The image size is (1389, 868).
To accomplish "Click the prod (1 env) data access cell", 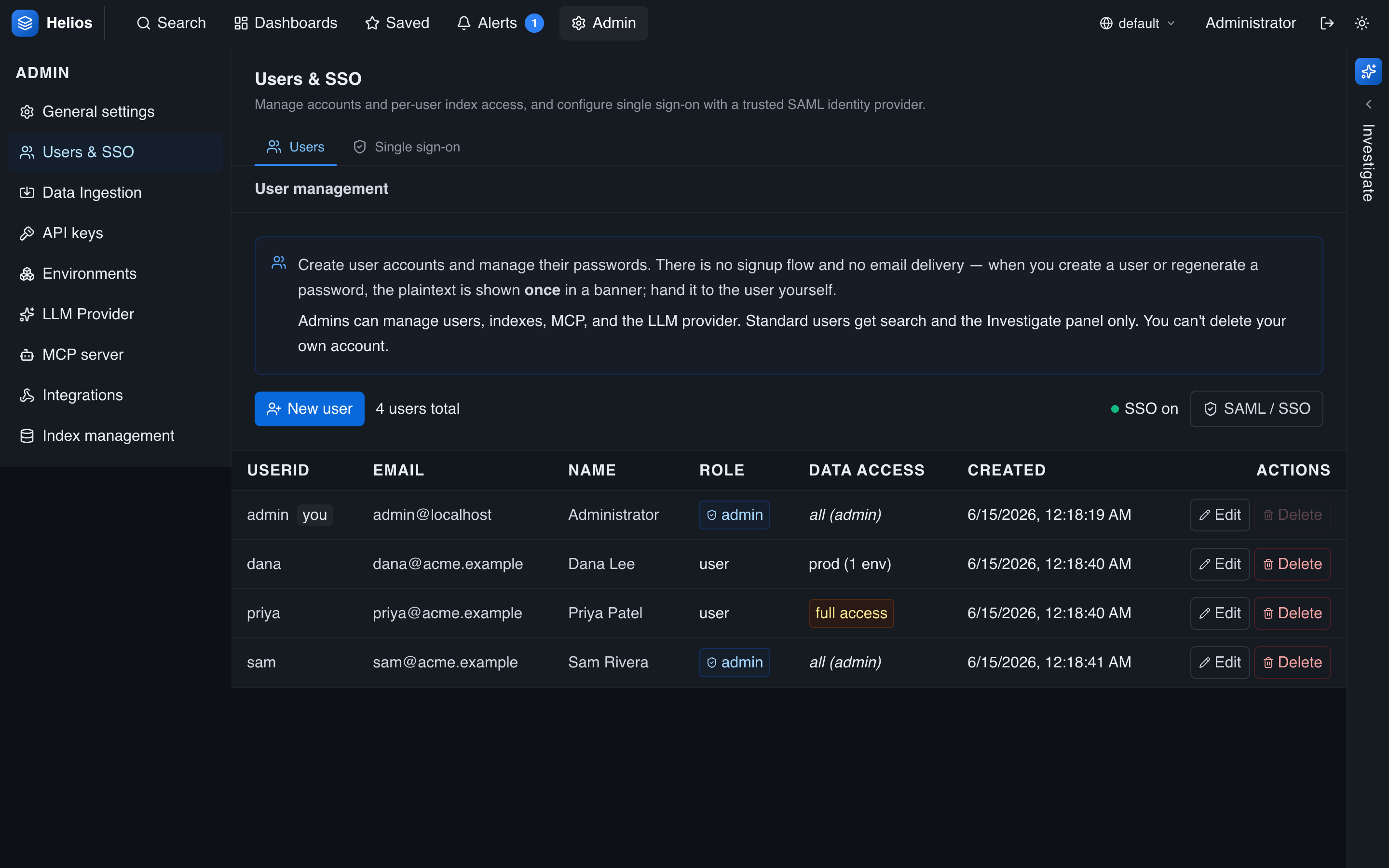I will (850, 564).
